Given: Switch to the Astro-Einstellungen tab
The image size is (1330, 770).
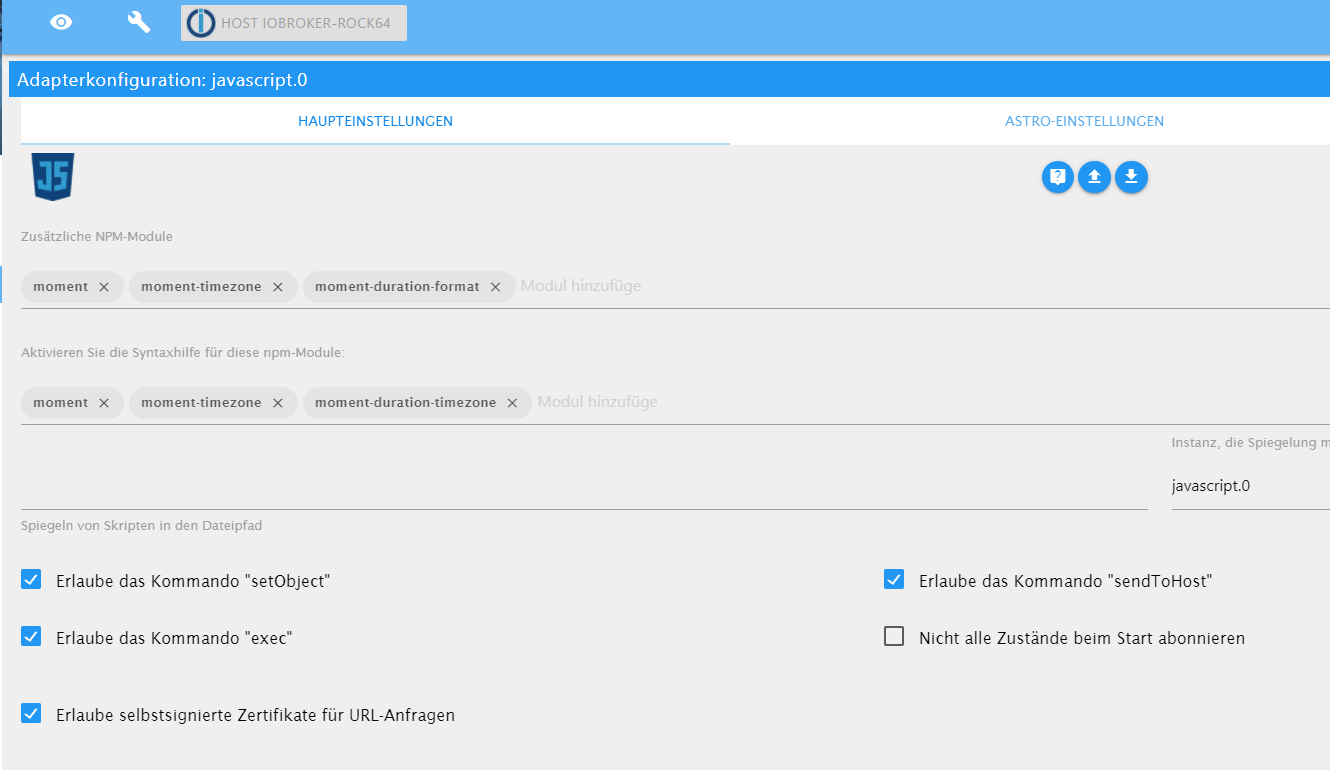Looking at the screenshot, I should click(1084, 121).
